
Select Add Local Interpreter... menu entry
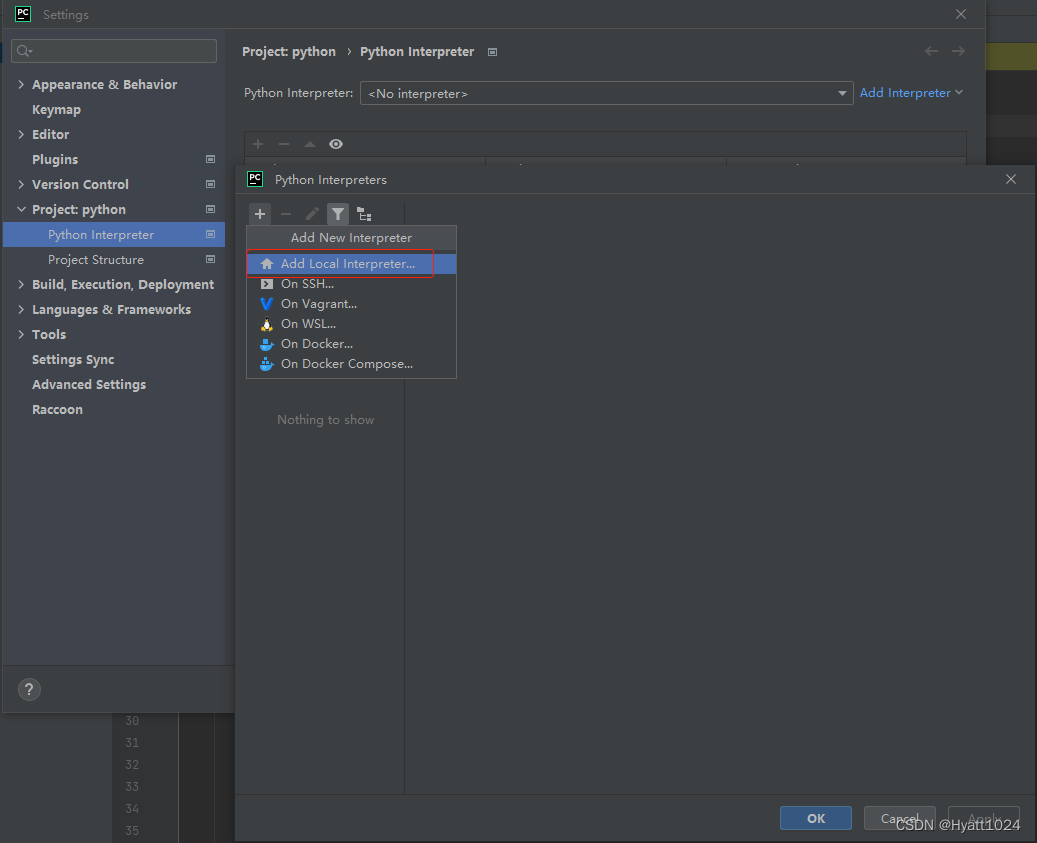tap(351, 264)
